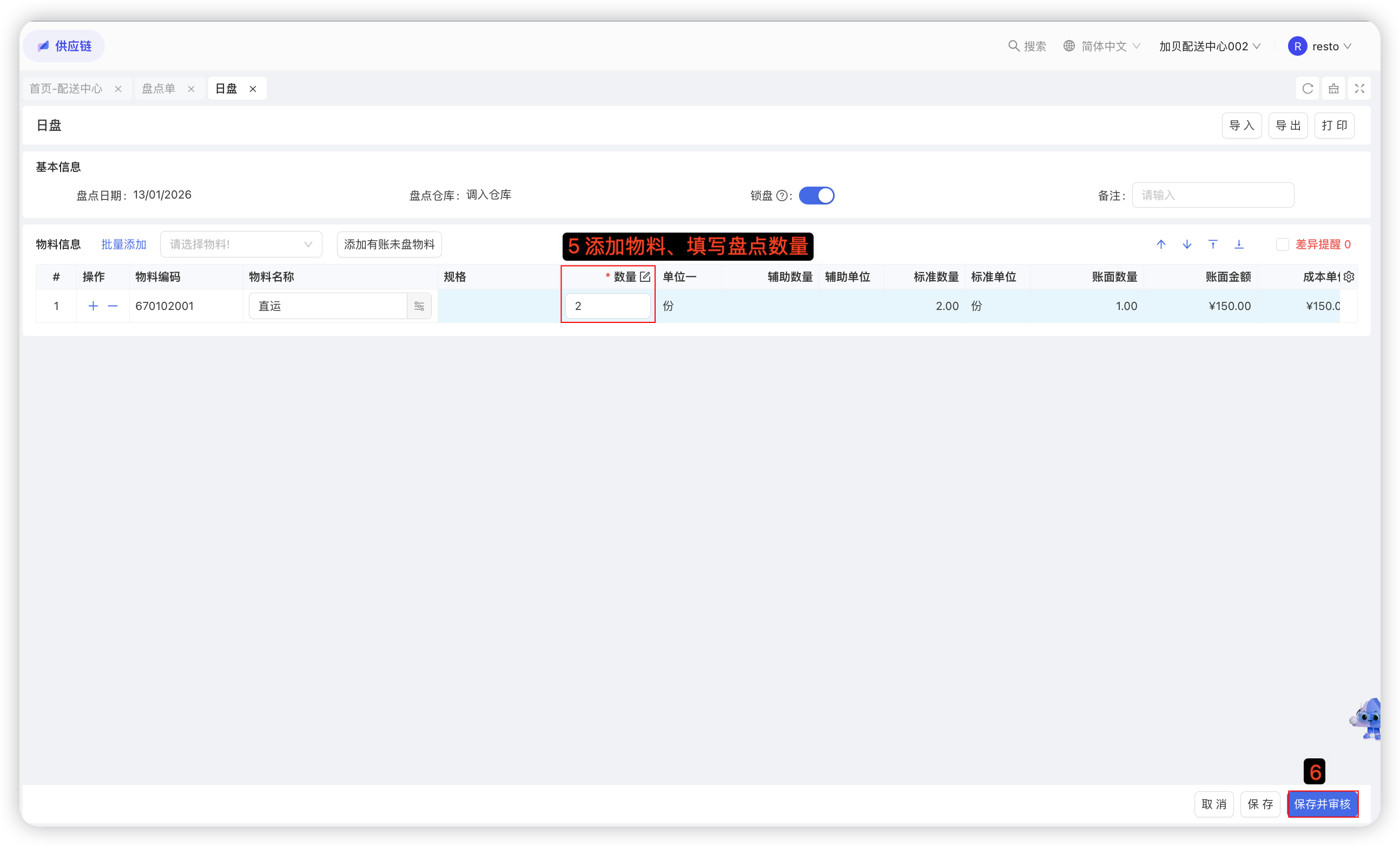
Task: Open the filter icon beside 直运
Action: coord(419,306)
